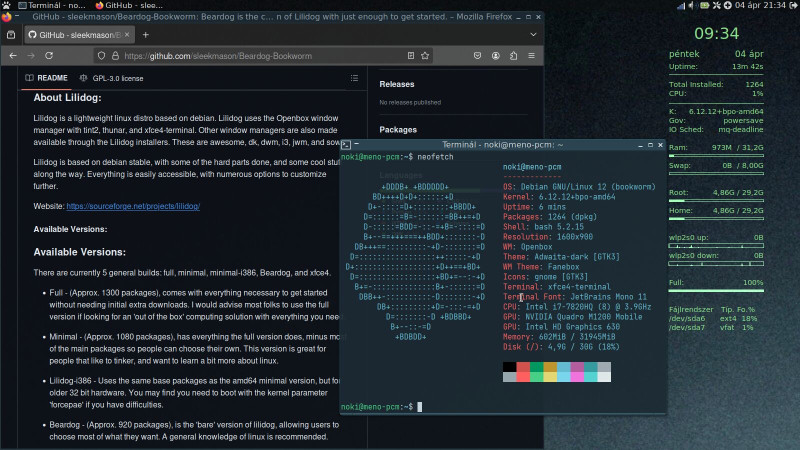This screenshot has width=800, height=450.
Task: Click the green color block in neofetch
Action: coord(536,367)
